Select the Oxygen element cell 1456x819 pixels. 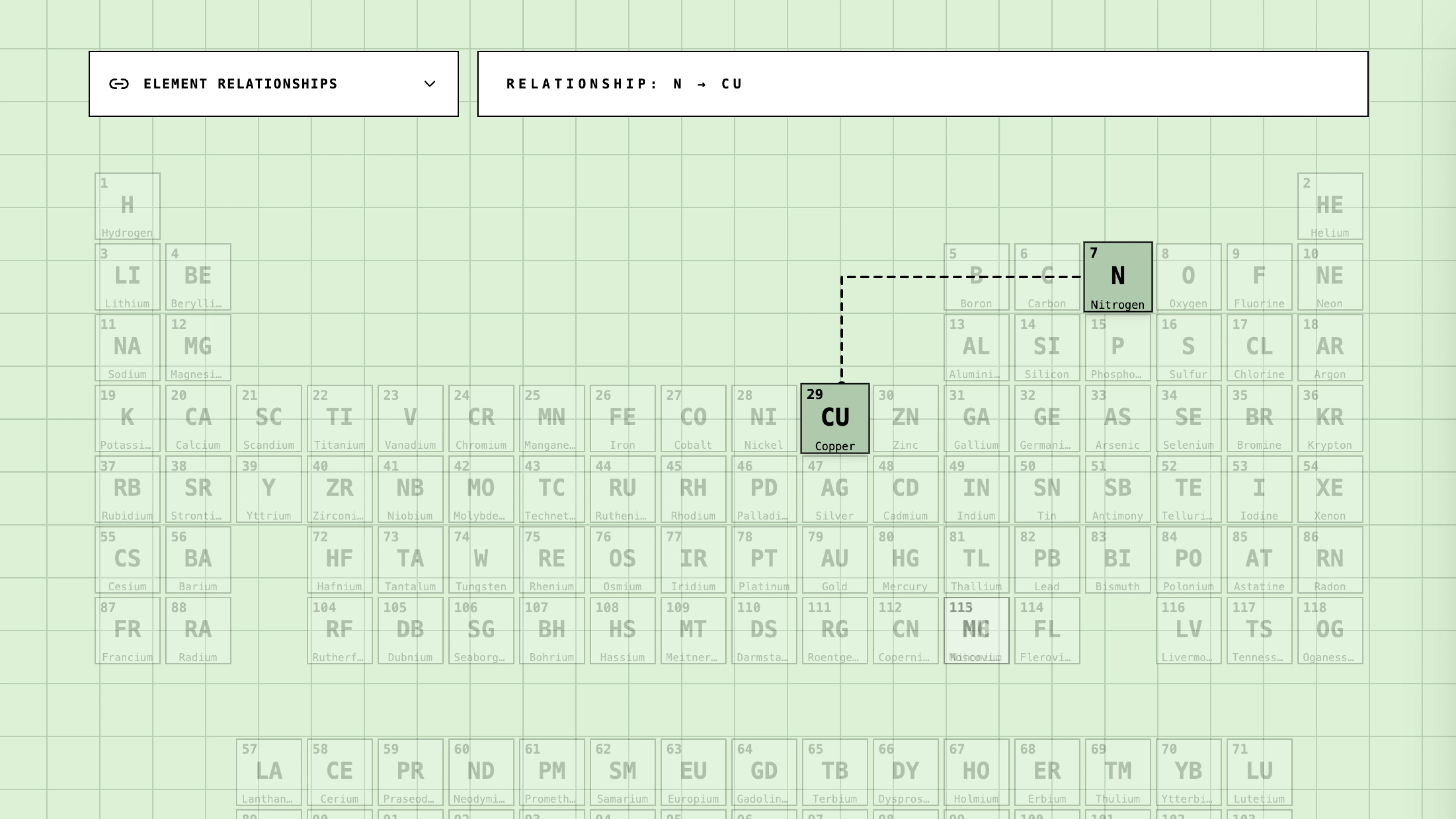(x=1188, y=277)
